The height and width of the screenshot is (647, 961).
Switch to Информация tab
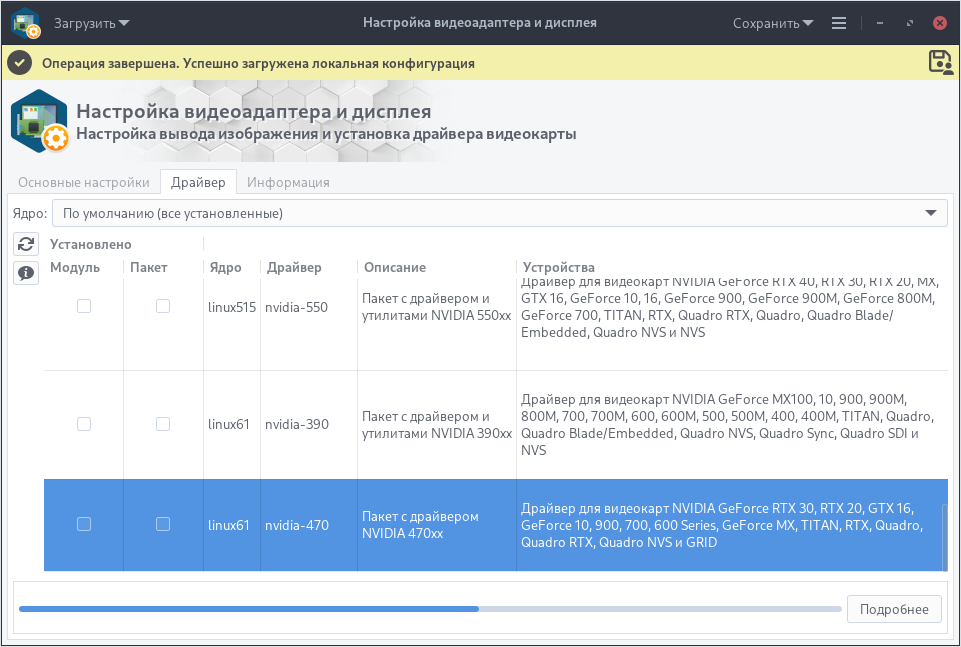(288, 182)
